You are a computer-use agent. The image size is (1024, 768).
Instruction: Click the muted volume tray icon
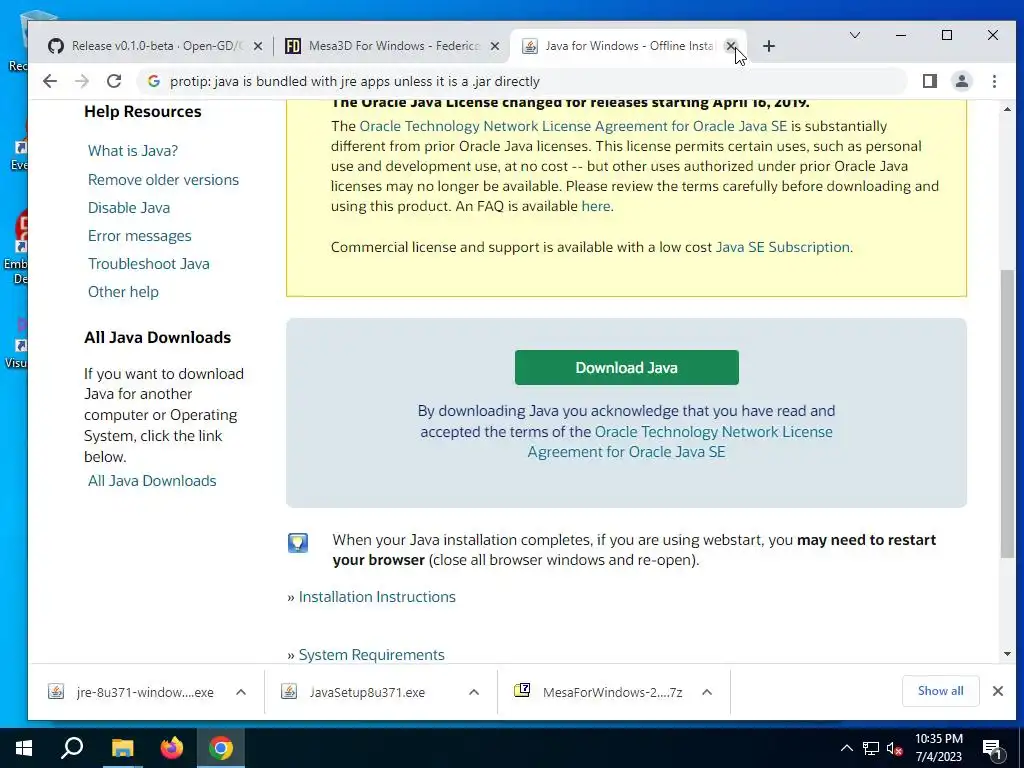point(894,748)
